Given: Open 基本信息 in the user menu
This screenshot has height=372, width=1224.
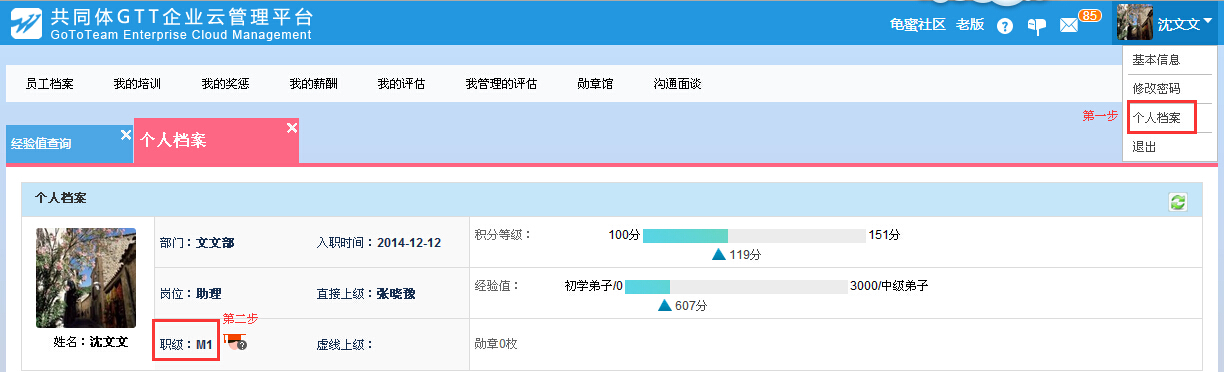Looking at the screenshot, I should (1157, 60).
